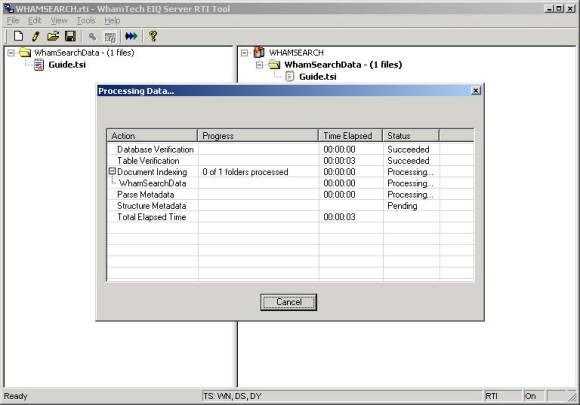Viewport: 580px width, 405px height.
Task: Click the document icon beside left Guide.tsi
Action: point(39,65)
